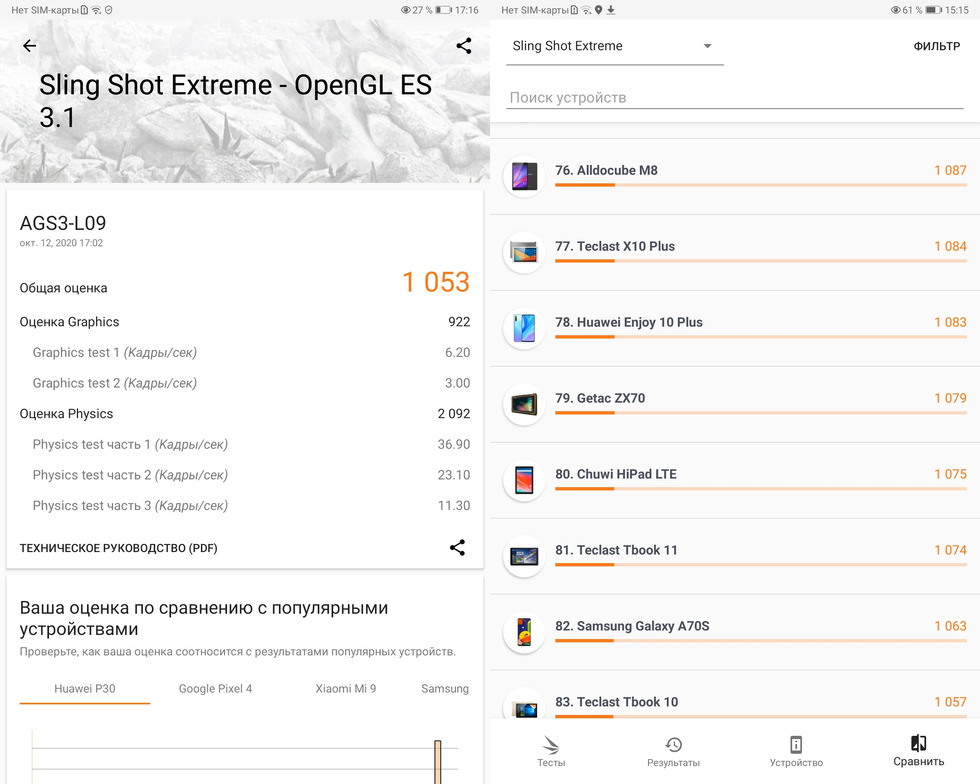The height and width of the screenshot is (784, 980).
Task: Click Physics test часть 3 row label
Action: click(x=130, y=506)
